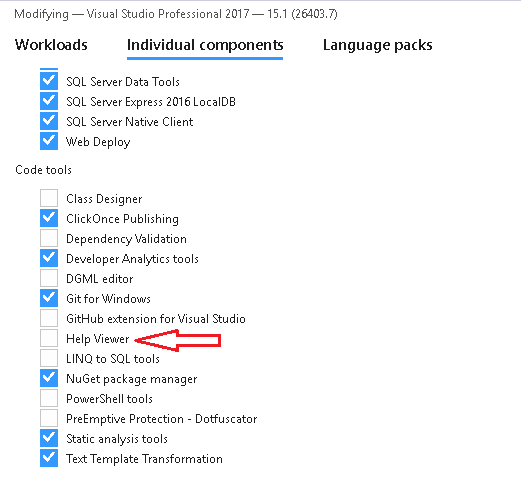The height and width of the screenshot is (481, 521).
Task: Uncheck Static analysis tools
Action: pyautogui.click(x=49, y=438)
